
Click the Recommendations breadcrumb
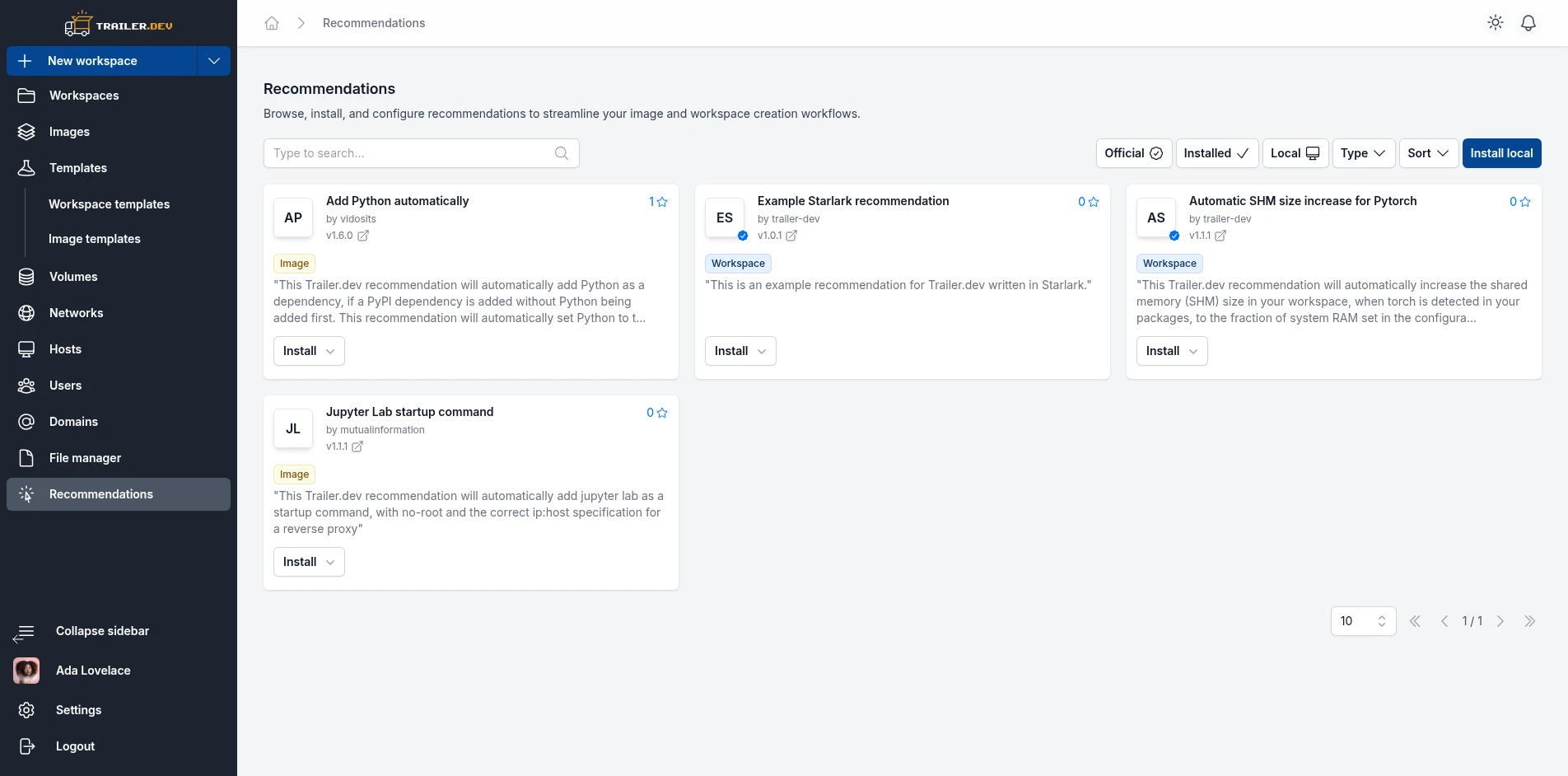(374, 23)
